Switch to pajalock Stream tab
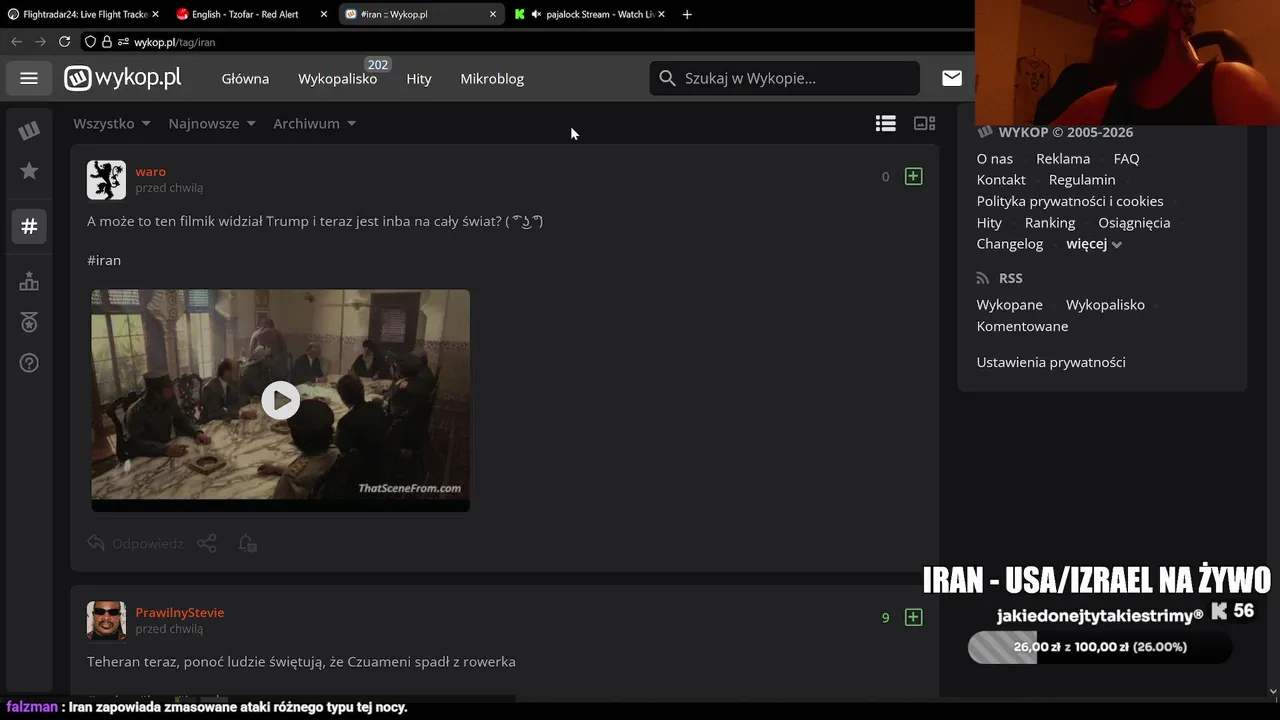Viewport: 1280px width, 720px height. pos(590,14)
